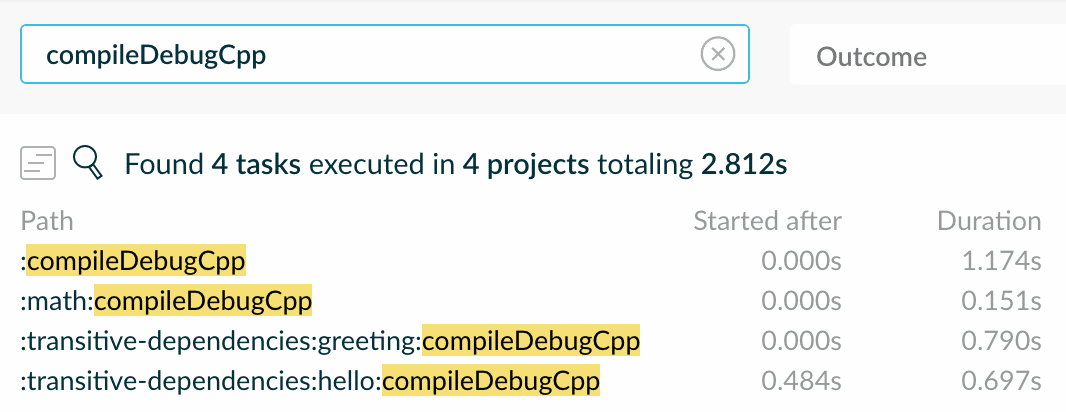Click the magnifying glass search icon

[87, 164]
